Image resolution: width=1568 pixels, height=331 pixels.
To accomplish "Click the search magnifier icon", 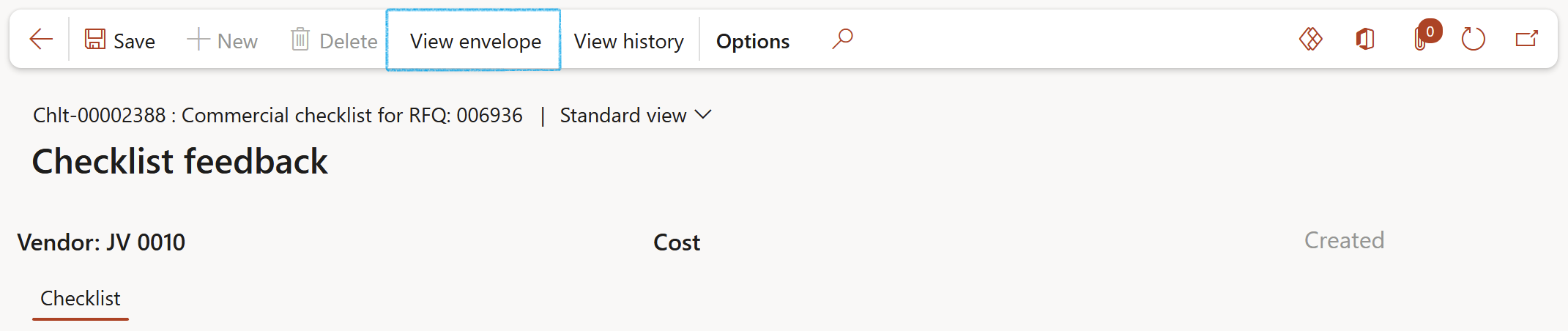I will pyautogui.click(x=842, y=38).
